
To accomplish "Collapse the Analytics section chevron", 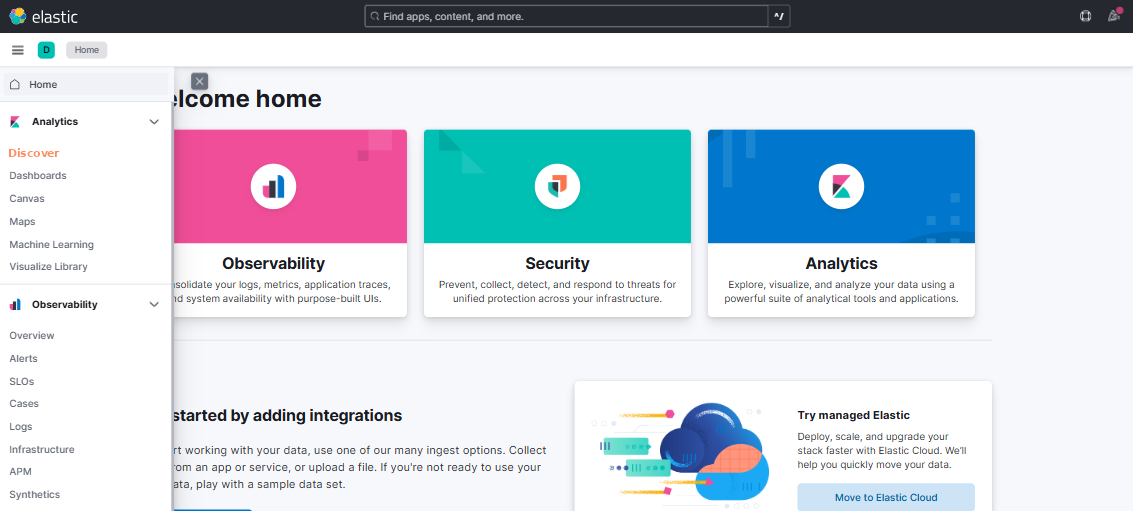I will [154, 121].
